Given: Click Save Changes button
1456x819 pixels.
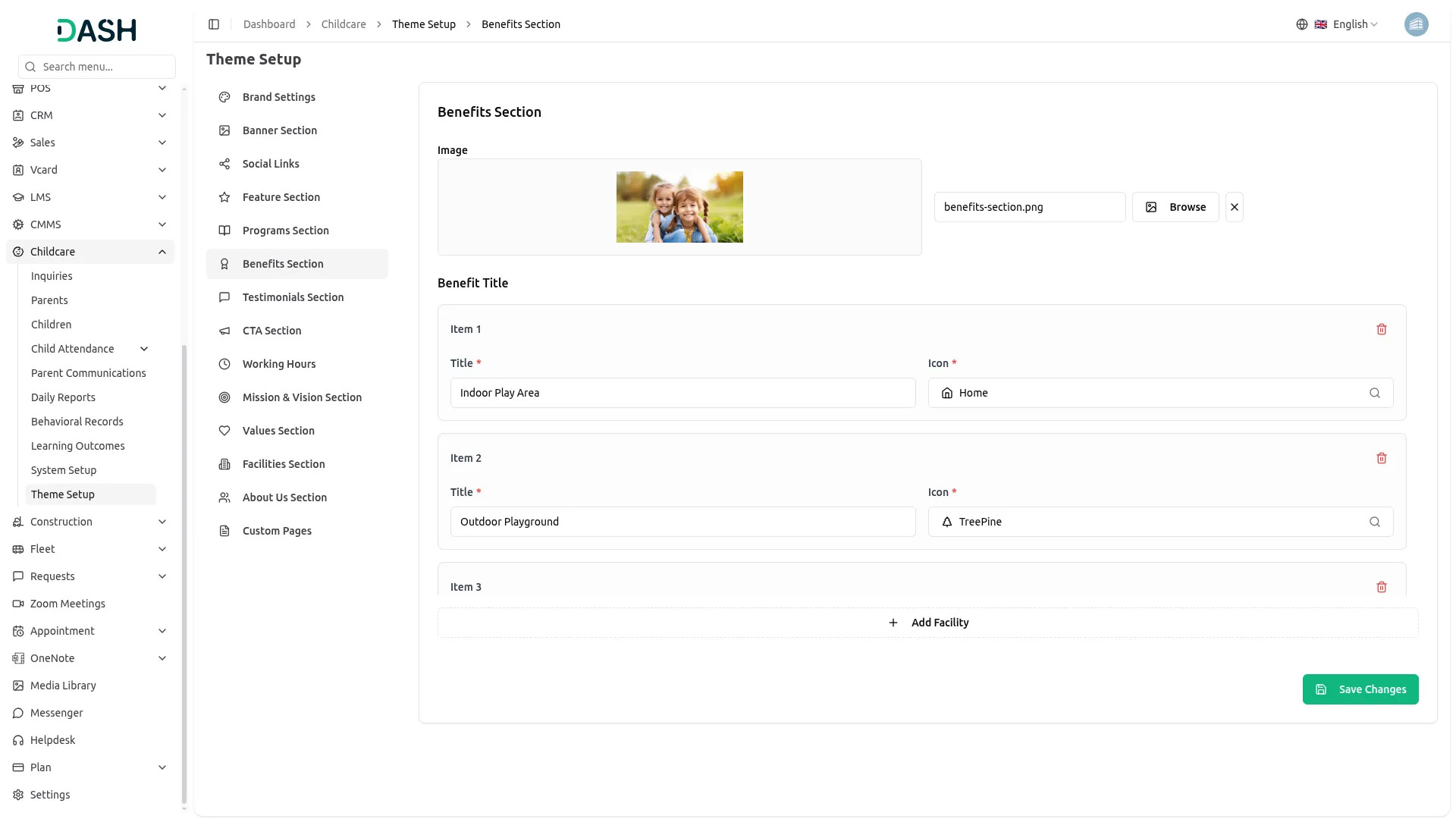Looking at the screenshot, I should point(1360,689).
